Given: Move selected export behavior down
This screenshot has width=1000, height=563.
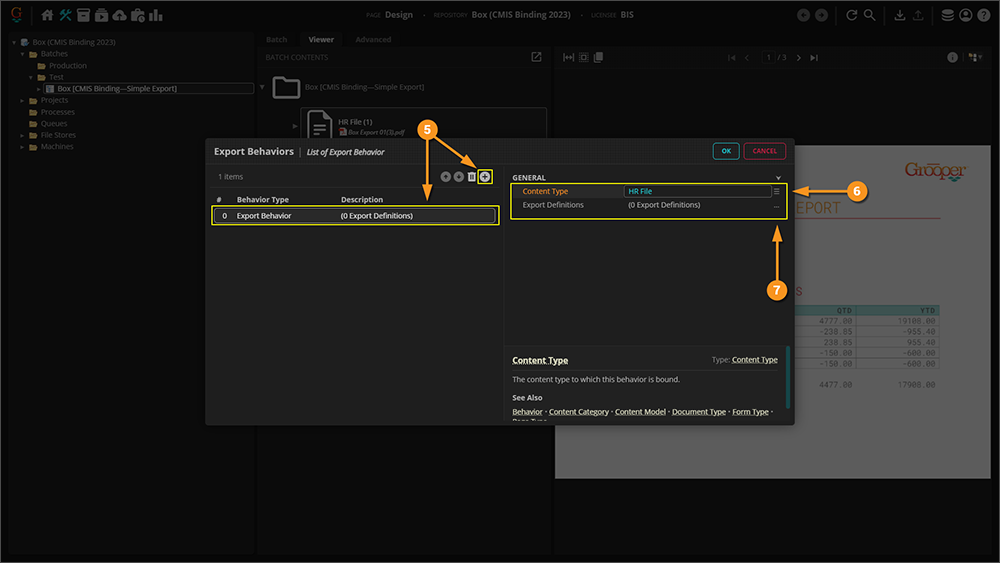Looking at the screenshot, I should coord(459,177).
